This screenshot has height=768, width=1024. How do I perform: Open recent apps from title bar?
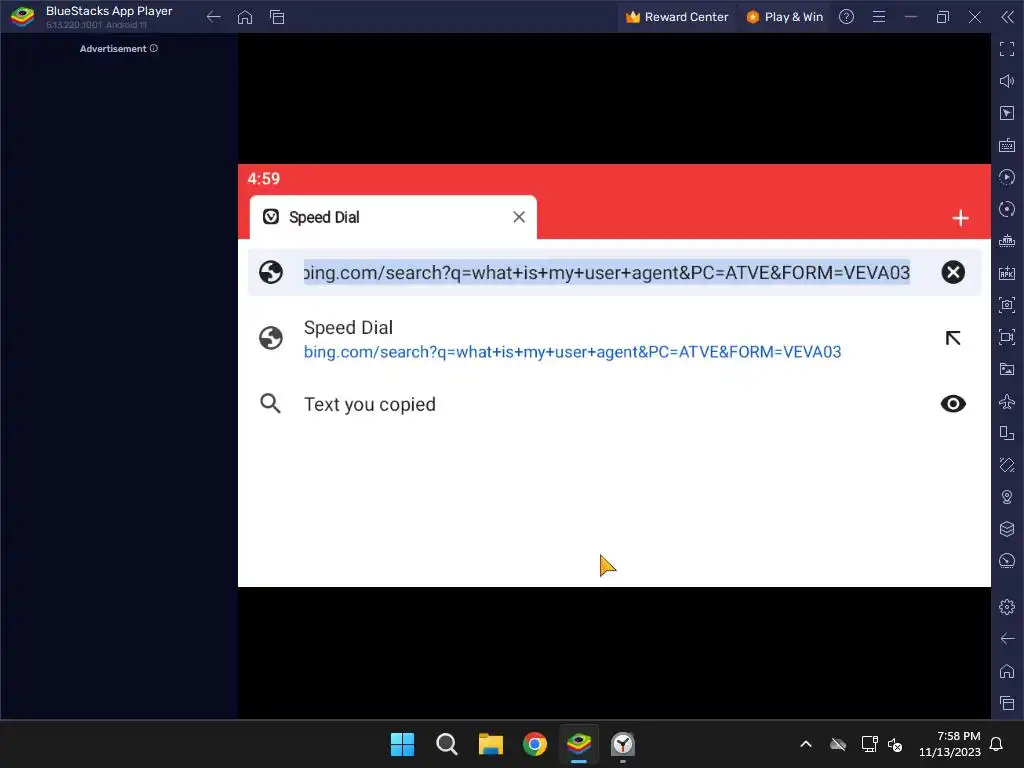pos(277,17)
